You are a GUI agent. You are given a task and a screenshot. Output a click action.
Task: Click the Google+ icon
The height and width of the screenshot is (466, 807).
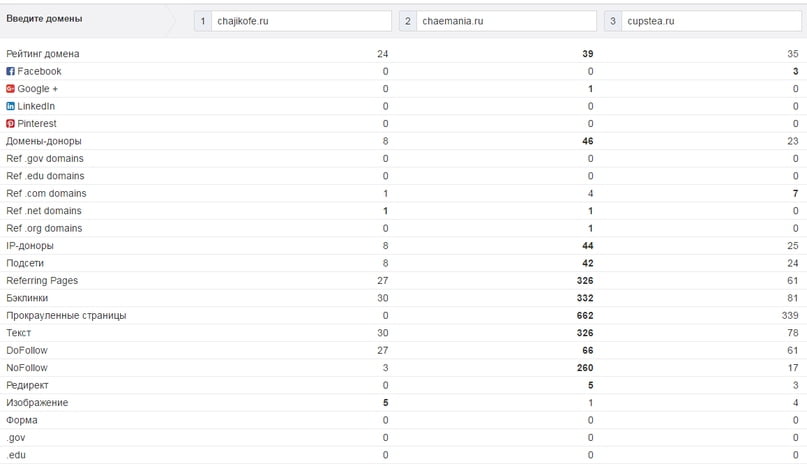[10, 89]
